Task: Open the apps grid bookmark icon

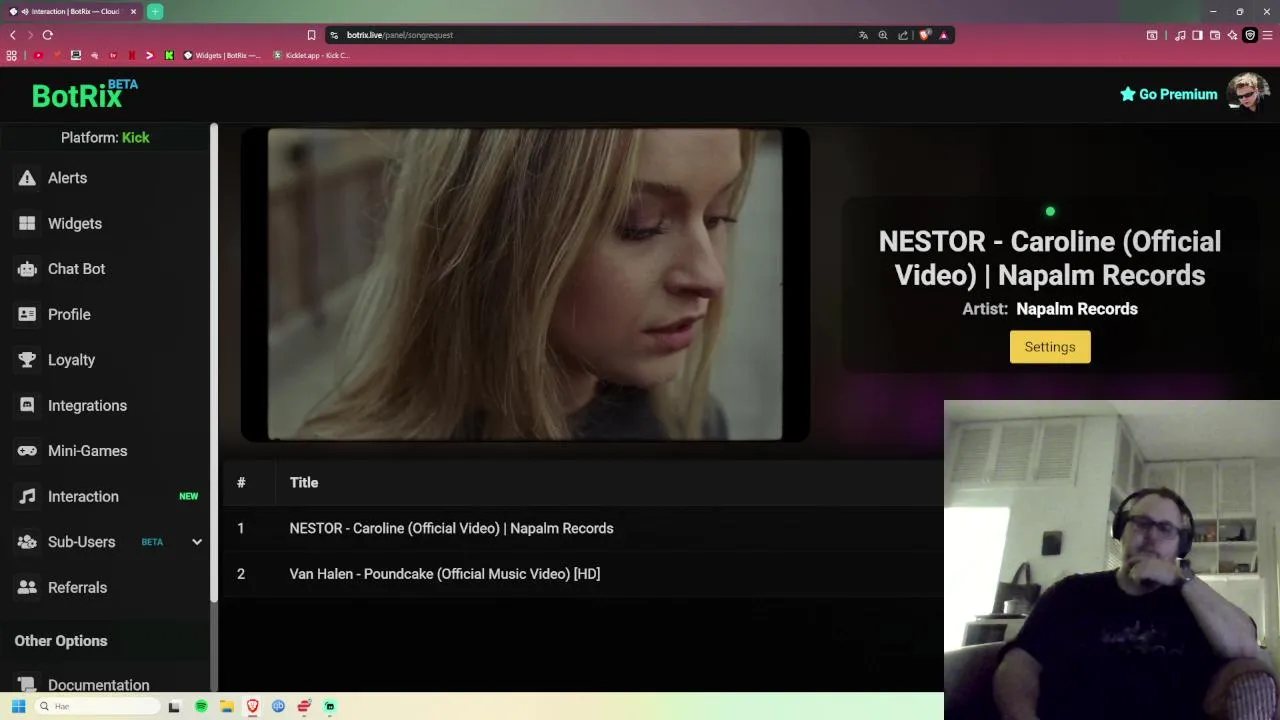Action: (12, 55)
